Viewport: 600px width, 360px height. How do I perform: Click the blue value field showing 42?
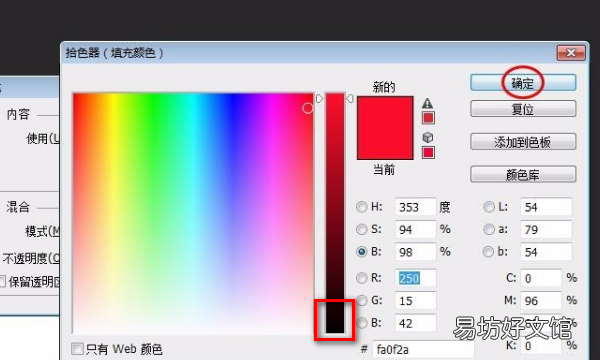click(416, 323)
